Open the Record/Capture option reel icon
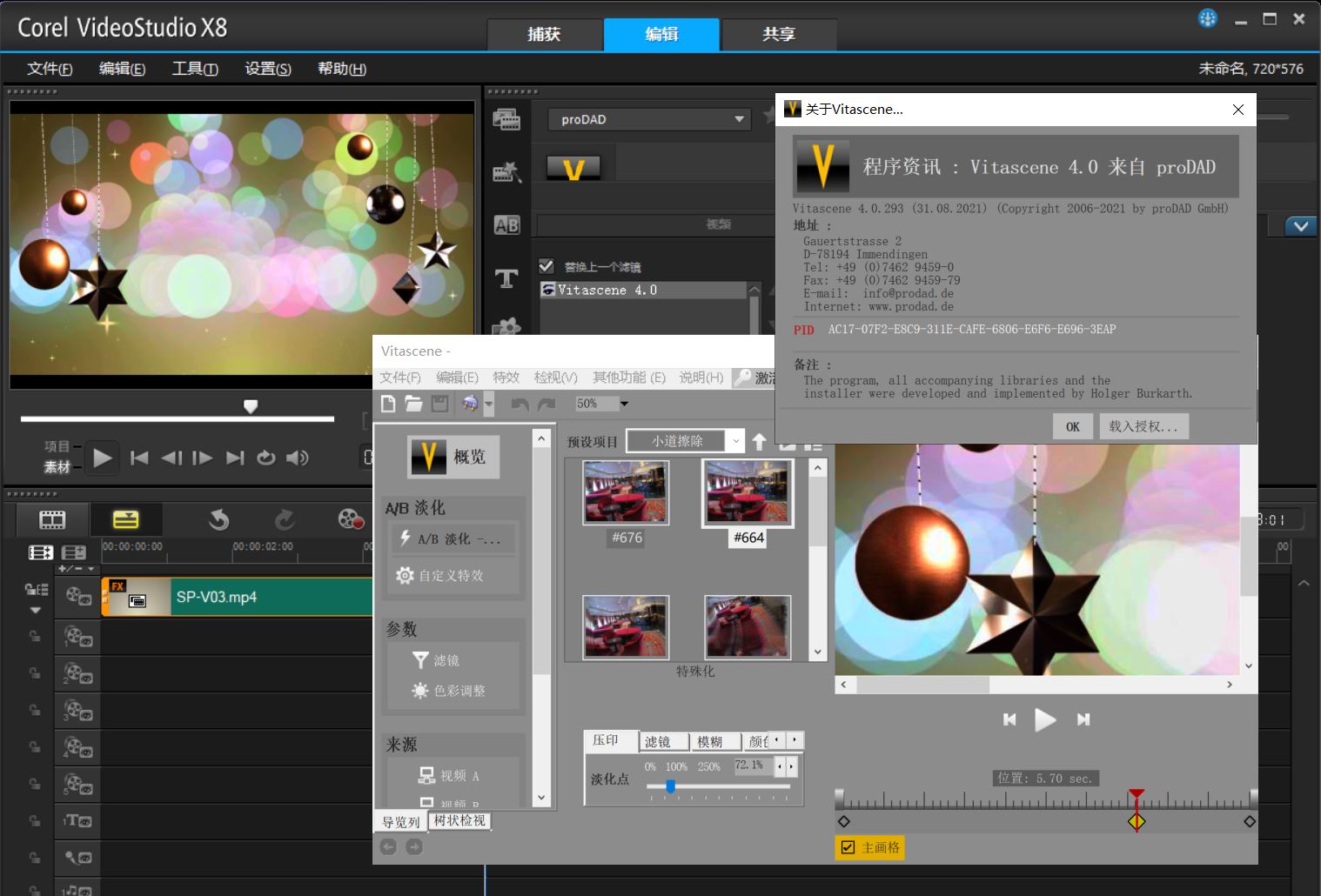Image resolution: width=1321 pixels, height=896 pixels. pos(351,519)
